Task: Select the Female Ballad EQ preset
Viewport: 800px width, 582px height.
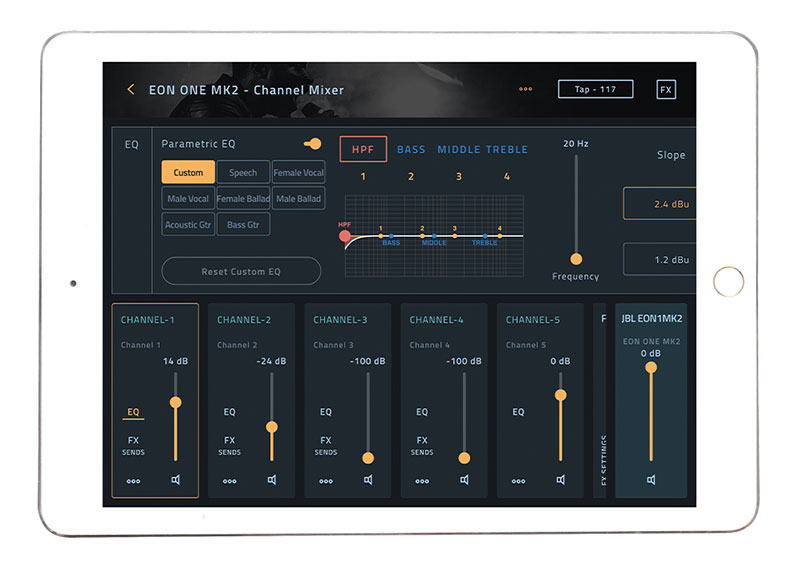Action: click(243, 198)
